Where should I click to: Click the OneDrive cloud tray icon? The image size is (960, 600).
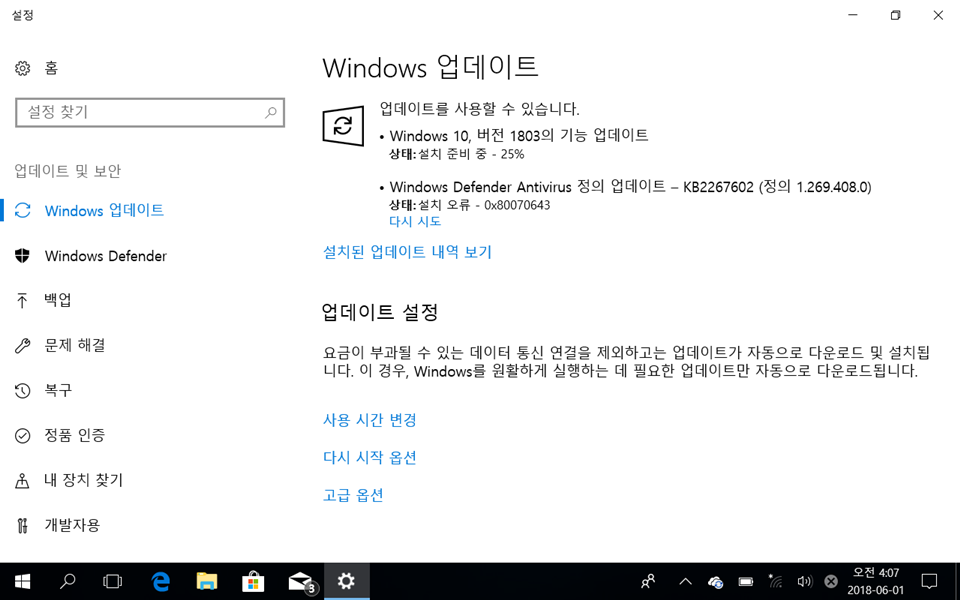tap(715, 582)
